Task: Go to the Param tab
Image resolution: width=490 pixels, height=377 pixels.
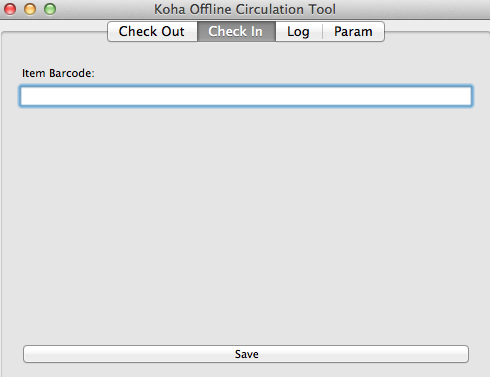Action: [x=353, y=32]
